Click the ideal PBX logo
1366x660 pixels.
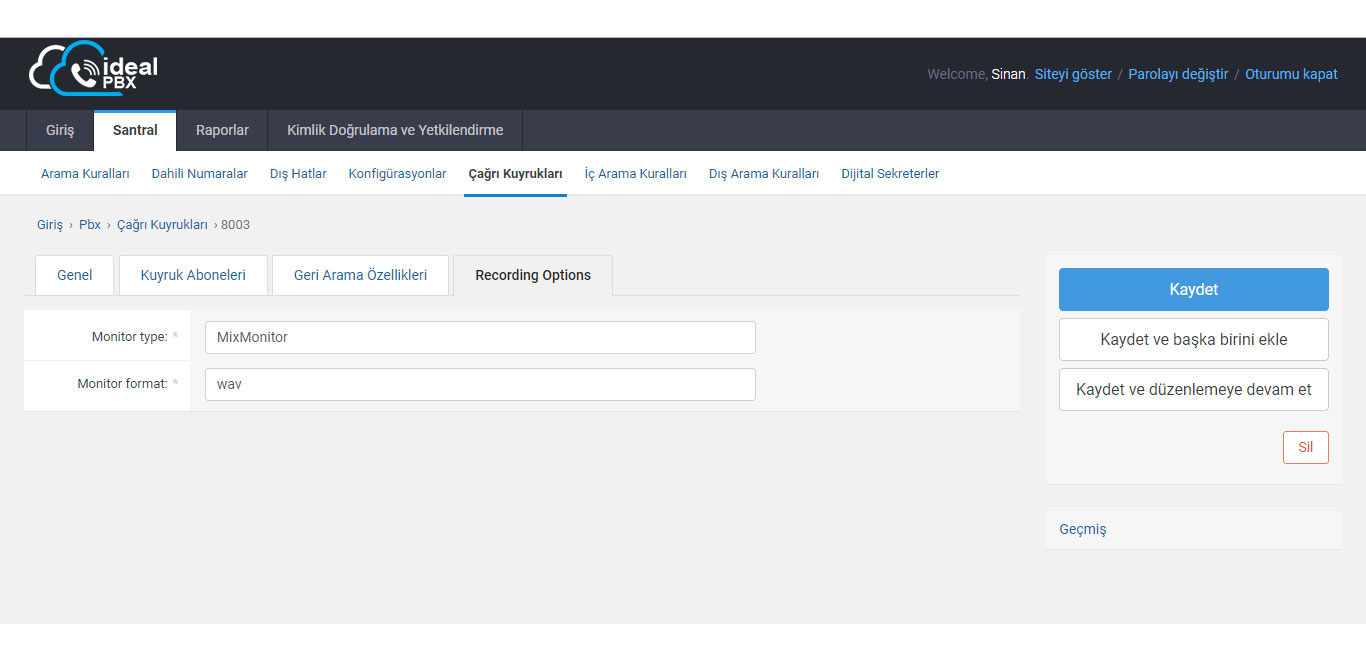[93, 69]
